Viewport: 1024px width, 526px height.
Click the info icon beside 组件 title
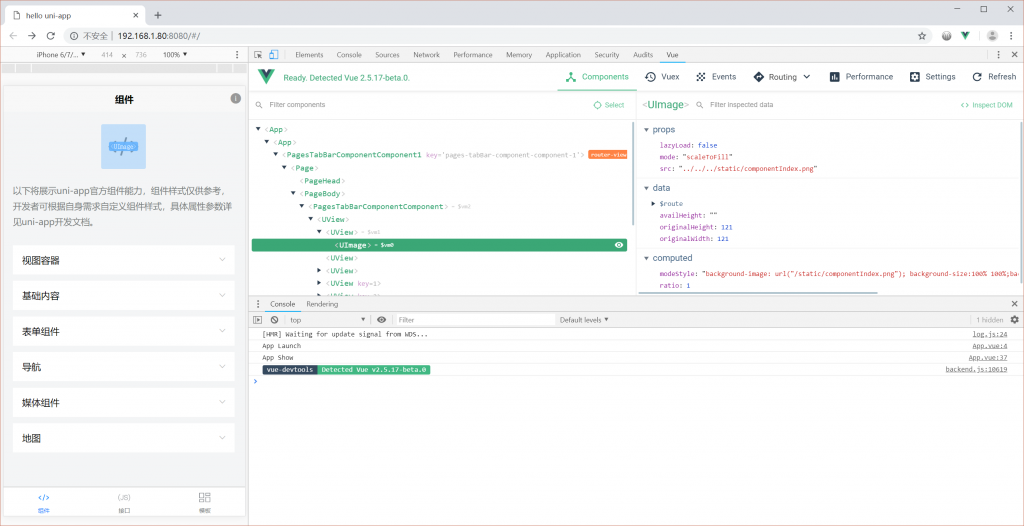(x=236, y=99)
